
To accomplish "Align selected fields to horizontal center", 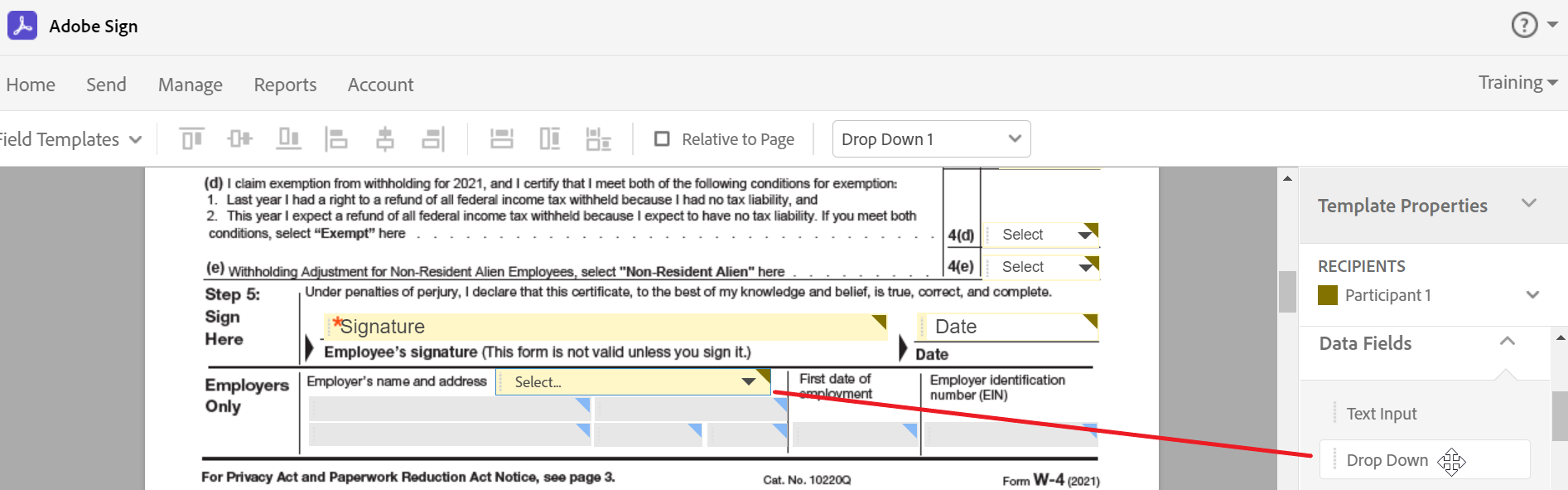I will click(x=385, y=138).
